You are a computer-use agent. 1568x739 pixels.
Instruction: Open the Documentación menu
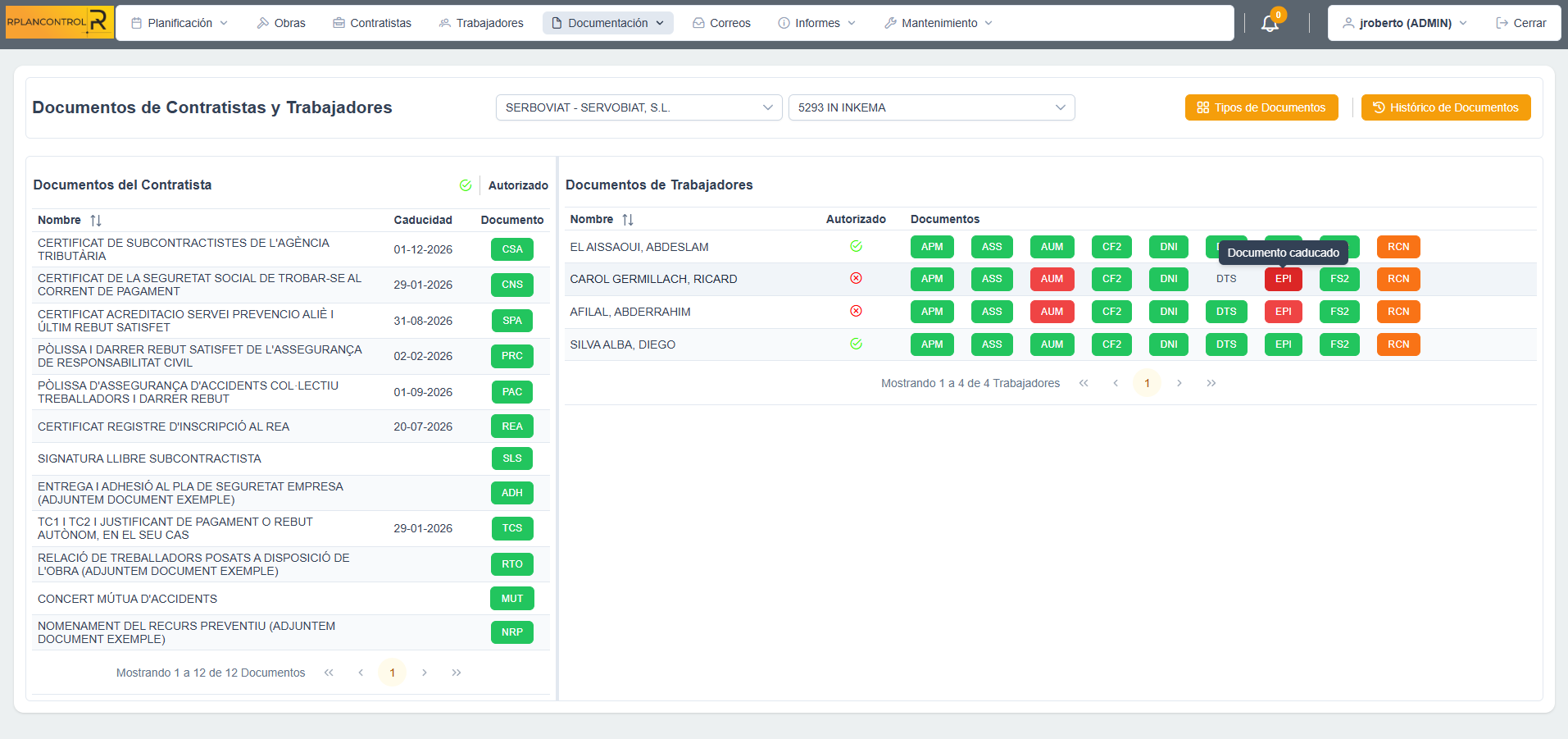[x=607, y=22]
